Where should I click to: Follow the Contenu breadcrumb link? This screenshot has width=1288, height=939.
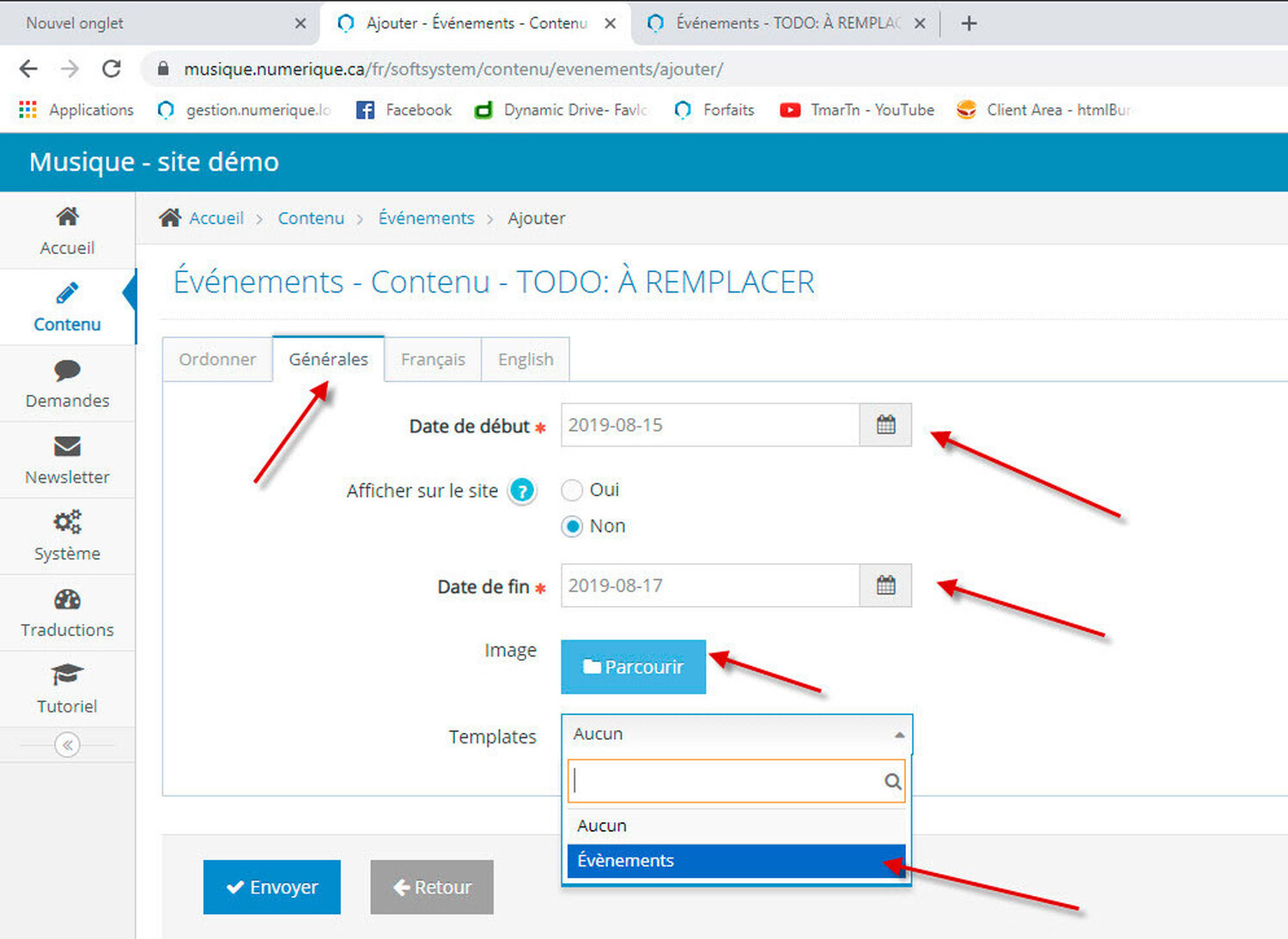click(311, 218)
